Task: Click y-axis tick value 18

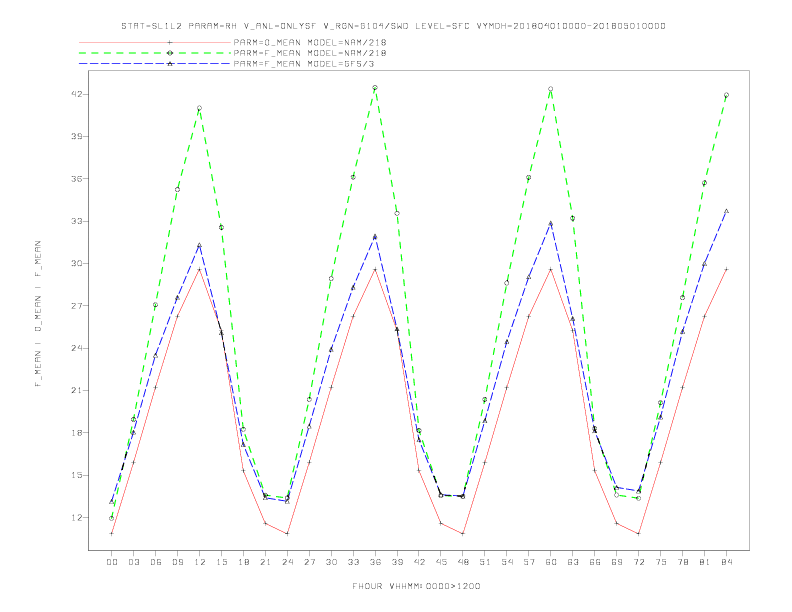Action: click(77, 433)
